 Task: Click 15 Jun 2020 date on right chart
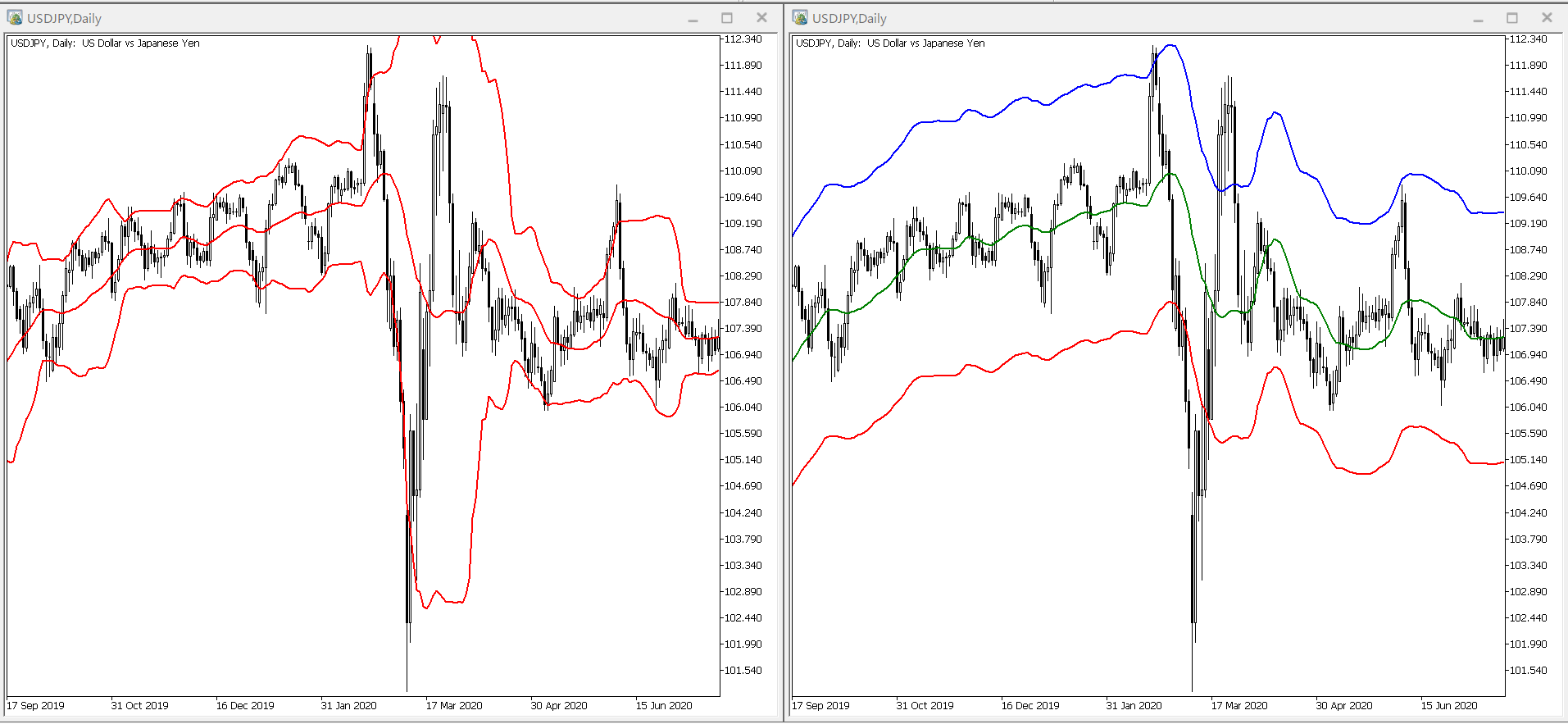pyautogui.click(x=1449, y=705)
